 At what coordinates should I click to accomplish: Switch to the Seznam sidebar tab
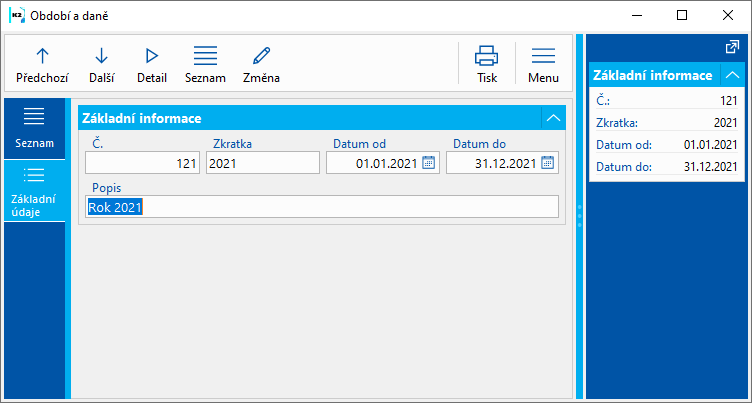pos(34,128)
